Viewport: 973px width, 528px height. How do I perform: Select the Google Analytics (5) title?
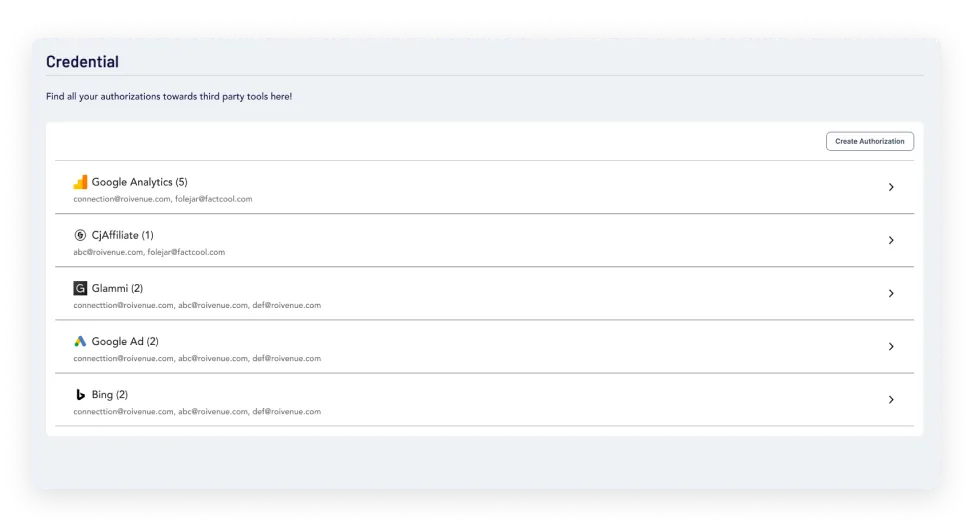[140, 182]
